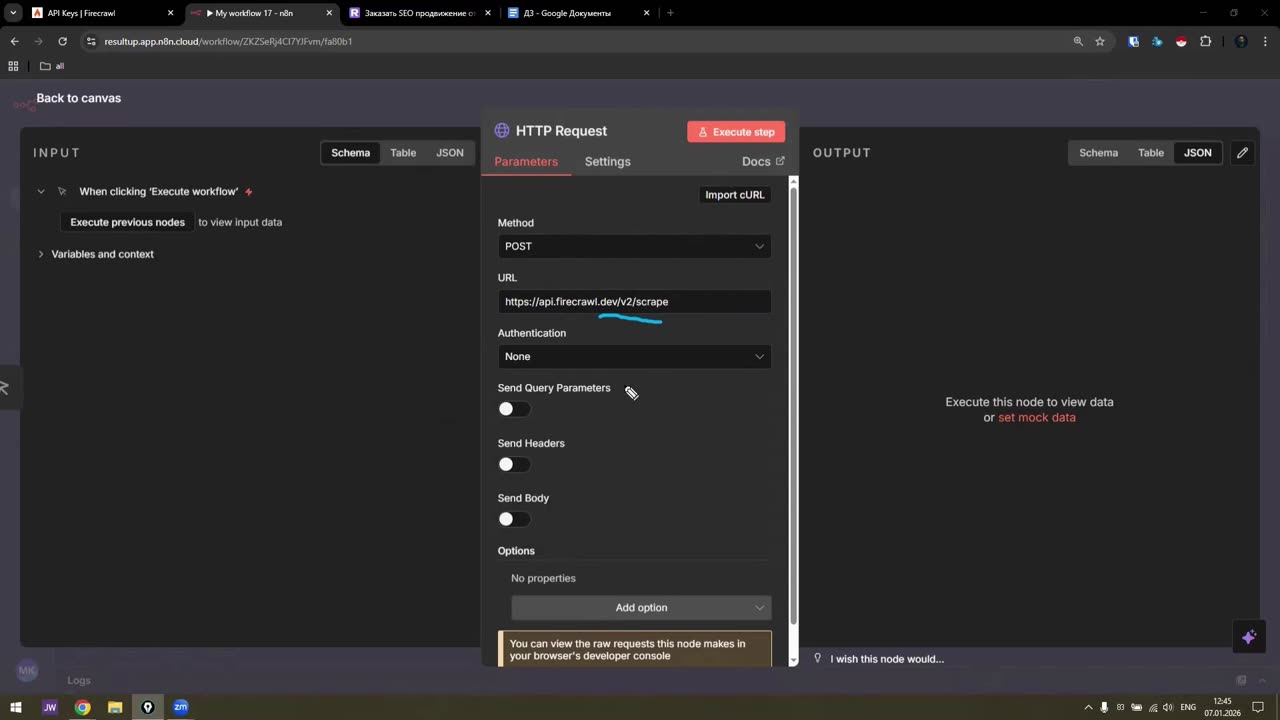
Task: Open a new browser tab
Action: click(670, 13)
